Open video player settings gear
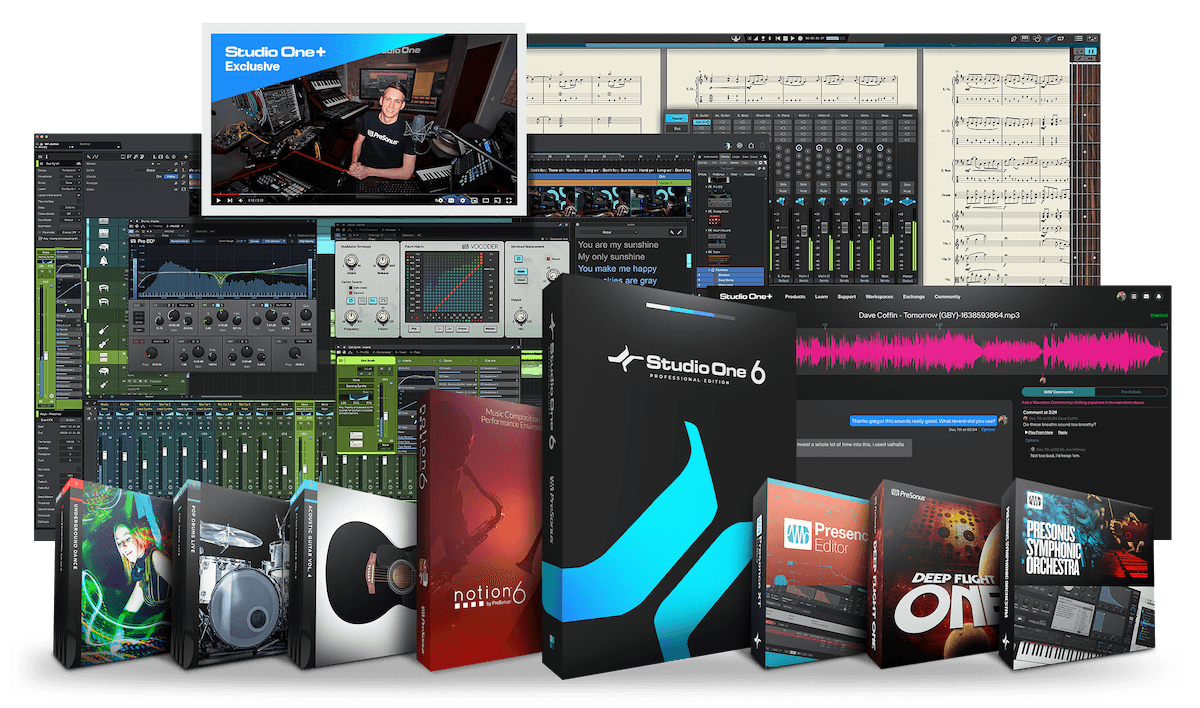The width and height of the screenshot is (1200, 708). pyautogui.click(x=463, y=200)
